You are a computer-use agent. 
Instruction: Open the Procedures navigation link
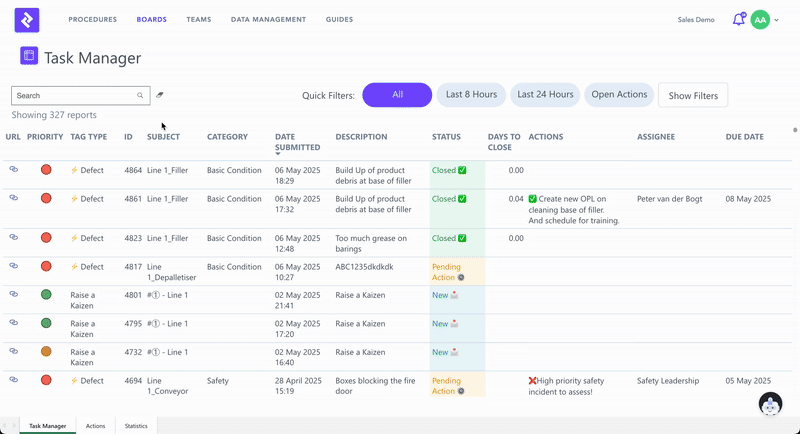pyautogui.click(x=92, y=19)
